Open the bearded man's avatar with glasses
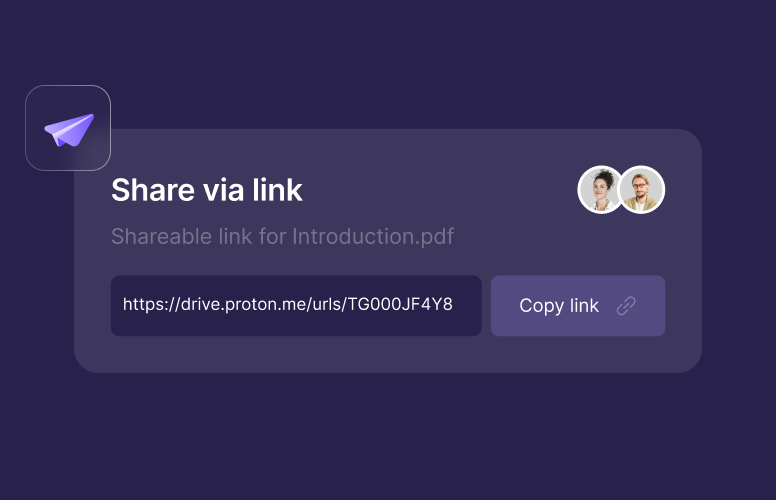Screen dimensions: 776x500 tap(642, 190)
